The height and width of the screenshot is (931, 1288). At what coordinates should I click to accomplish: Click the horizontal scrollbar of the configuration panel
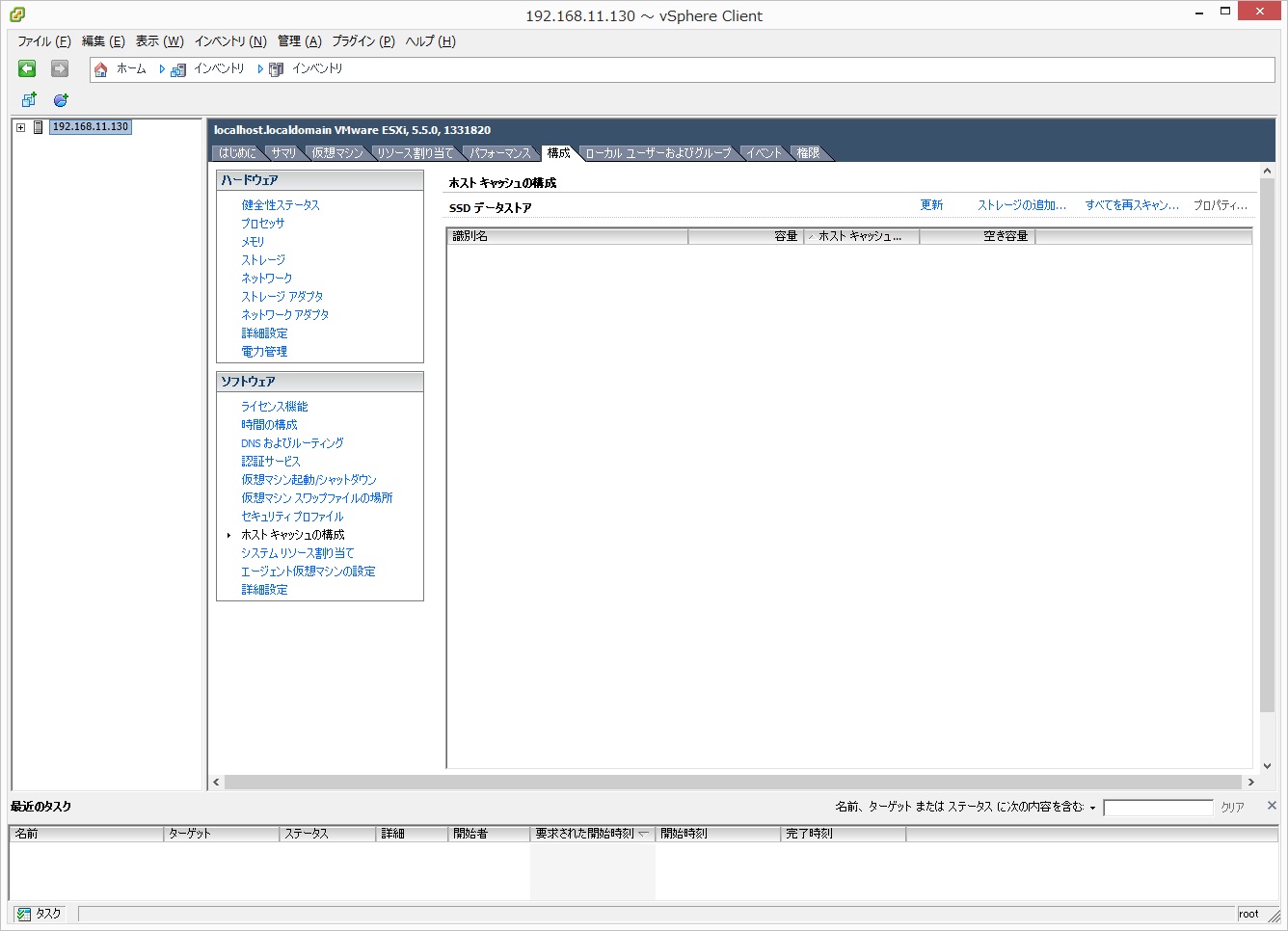(734, 783)
